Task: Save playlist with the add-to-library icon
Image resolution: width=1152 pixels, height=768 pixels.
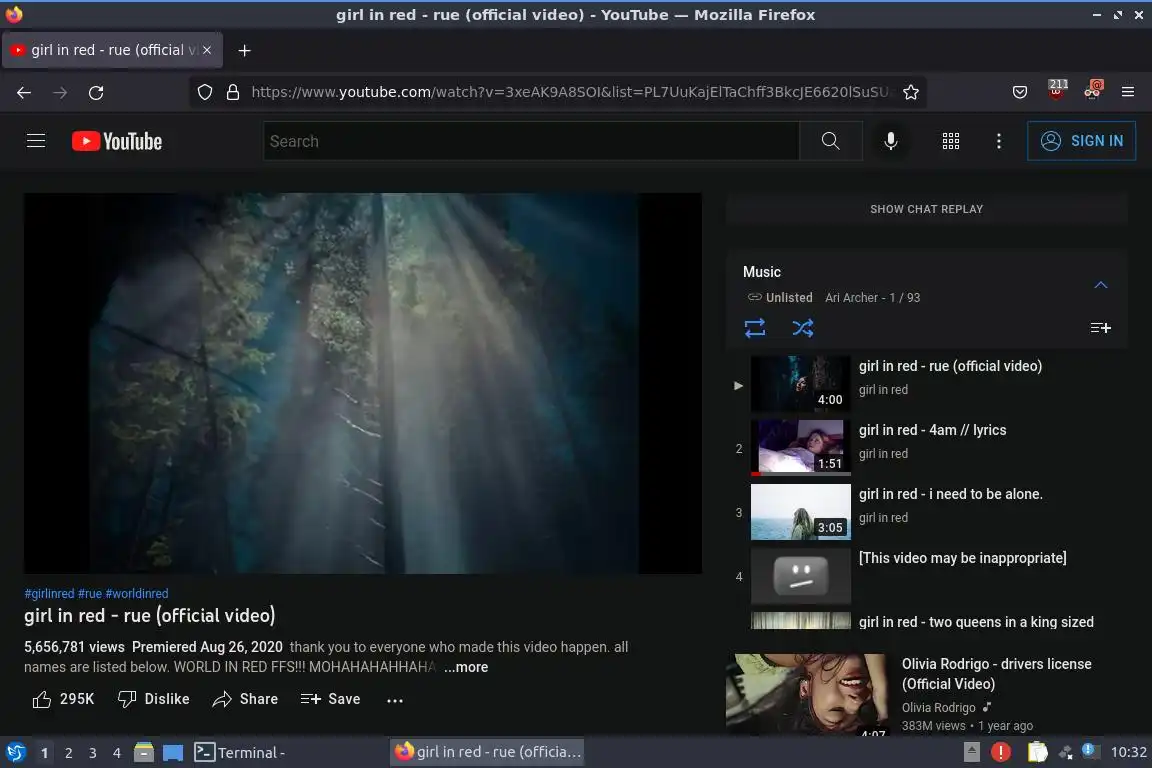Action: click(1101, 328)
